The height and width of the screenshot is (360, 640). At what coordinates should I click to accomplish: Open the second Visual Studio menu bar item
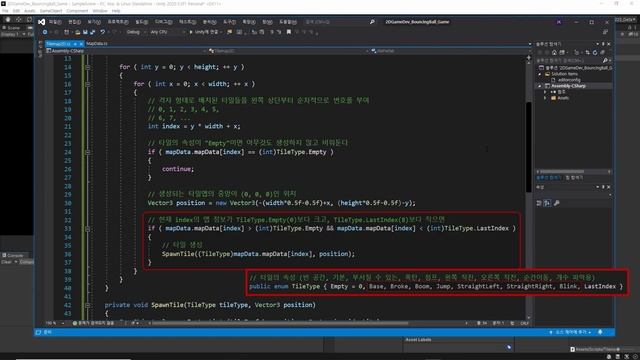click(74, 22)
